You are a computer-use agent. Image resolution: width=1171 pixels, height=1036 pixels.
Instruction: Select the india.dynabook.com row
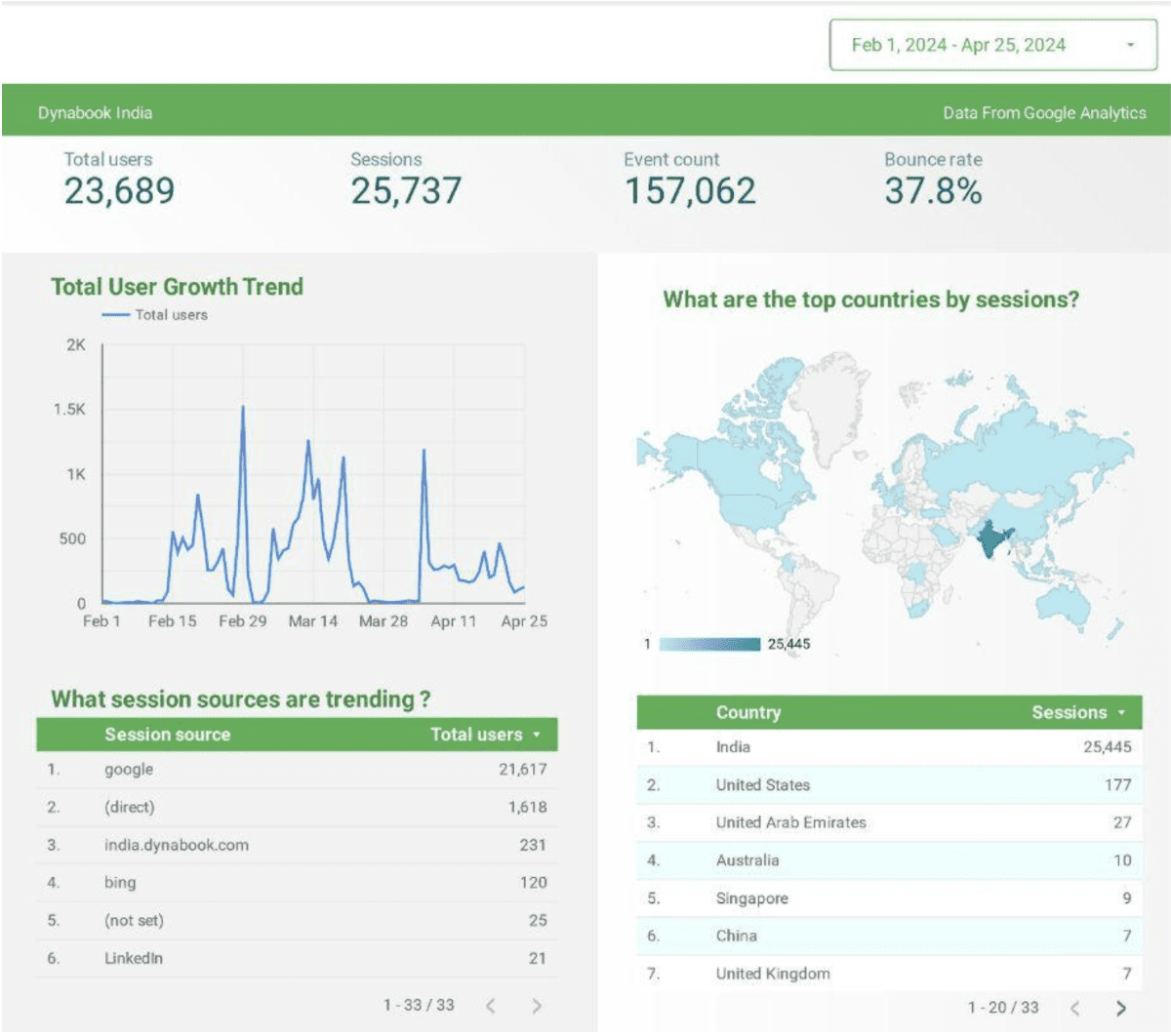(297, 845)
